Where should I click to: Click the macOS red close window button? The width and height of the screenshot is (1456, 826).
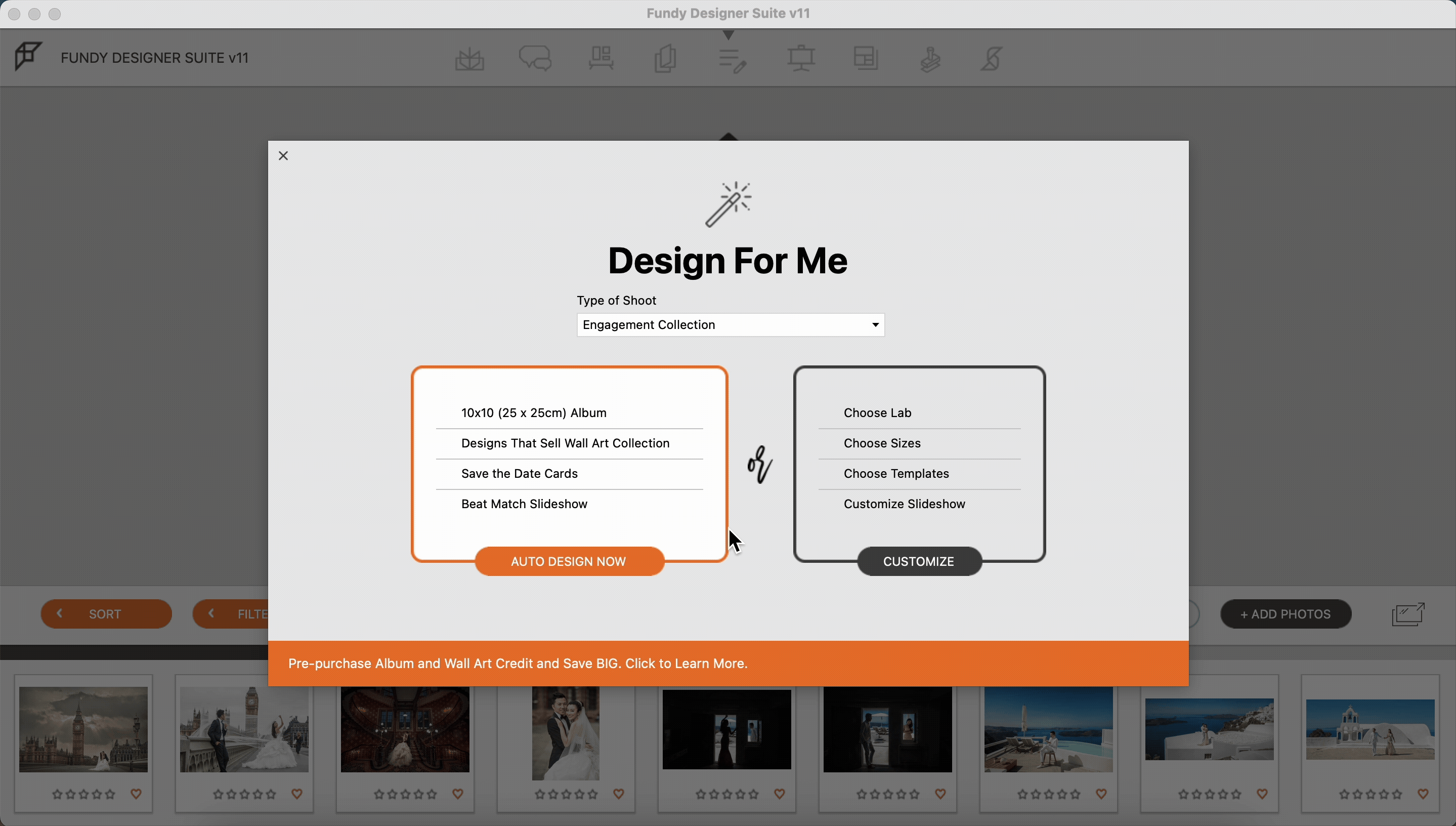15,14
